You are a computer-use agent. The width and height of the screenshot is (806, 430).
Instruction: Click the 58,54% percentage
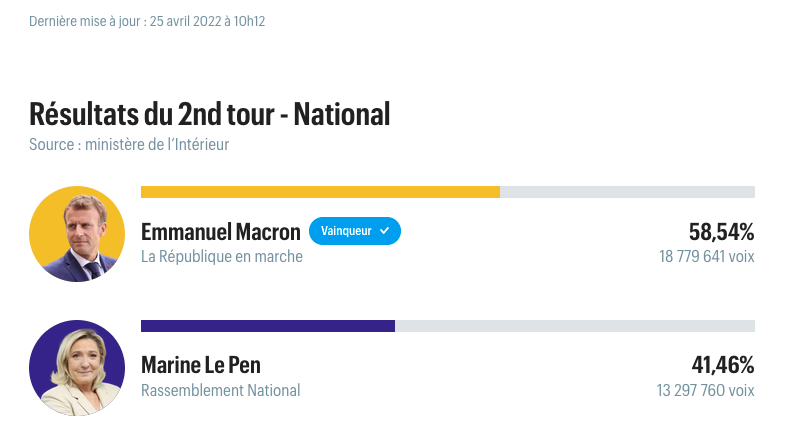(x=722, y=232)
